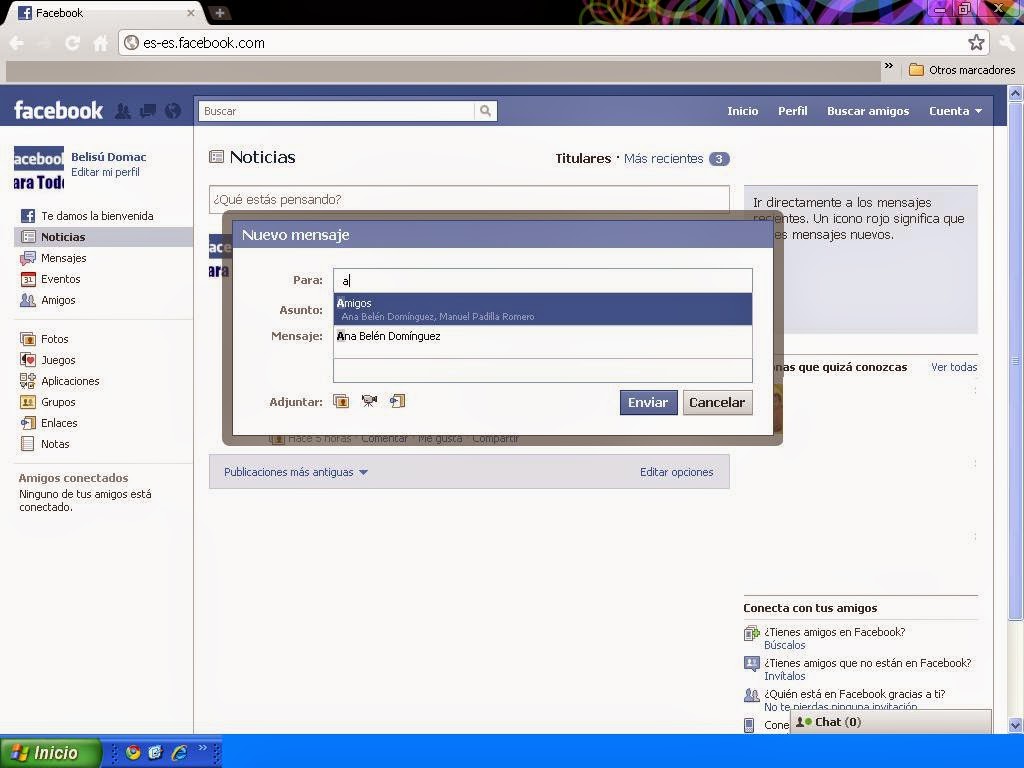
Task: Open the messages icon in Facebook header
Action: (x=148, y=111)
